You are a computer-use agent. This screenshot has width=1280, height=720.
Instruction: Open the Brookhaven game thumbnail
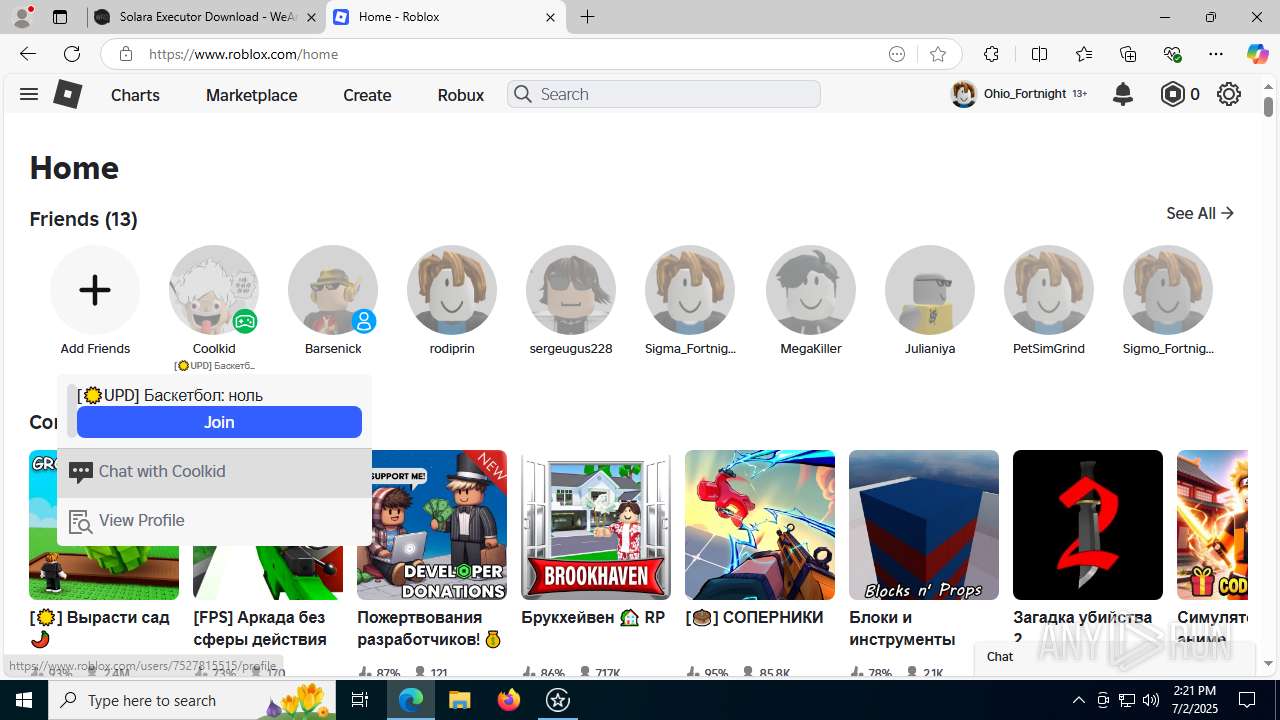point(596,525)
